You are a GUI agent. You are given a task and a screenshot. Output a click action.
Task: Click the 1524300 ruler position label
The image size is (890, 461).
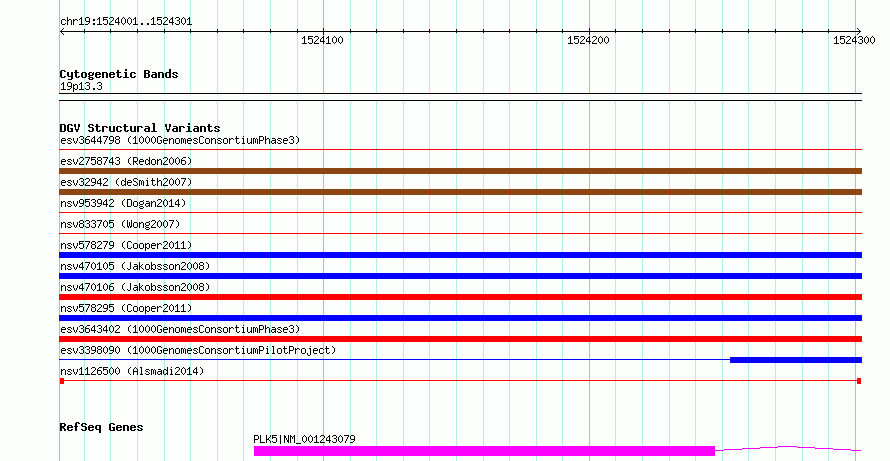(x=854, y=40)
